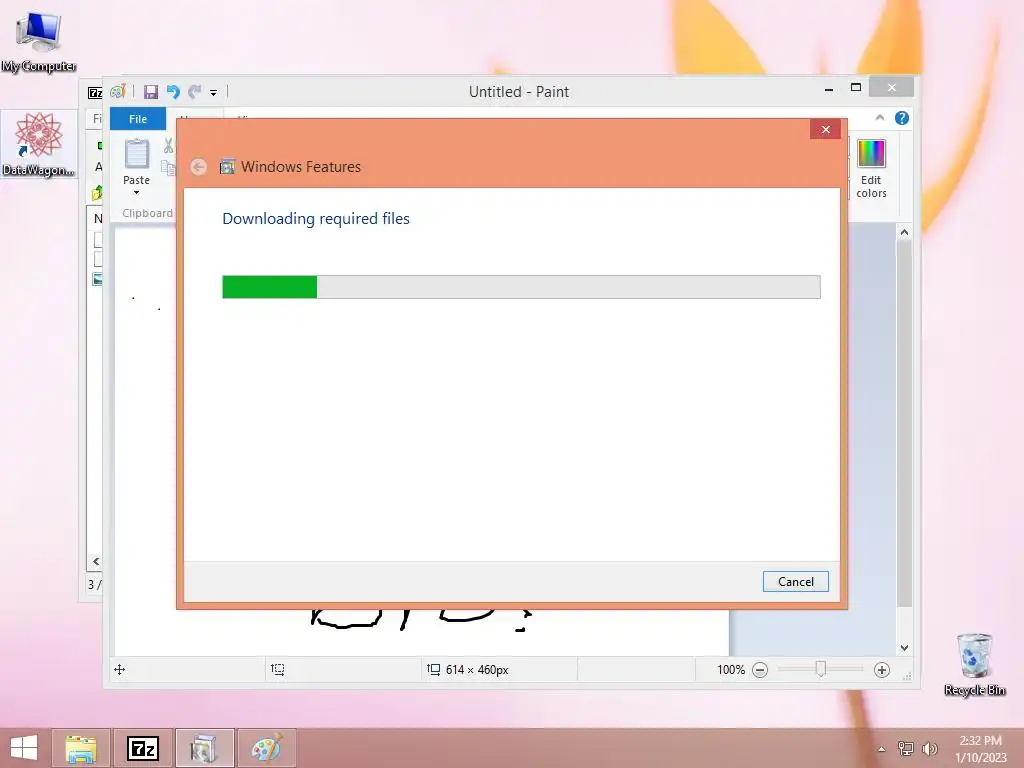Switch to Windows Features taskbar item

(x=204, y=748)
